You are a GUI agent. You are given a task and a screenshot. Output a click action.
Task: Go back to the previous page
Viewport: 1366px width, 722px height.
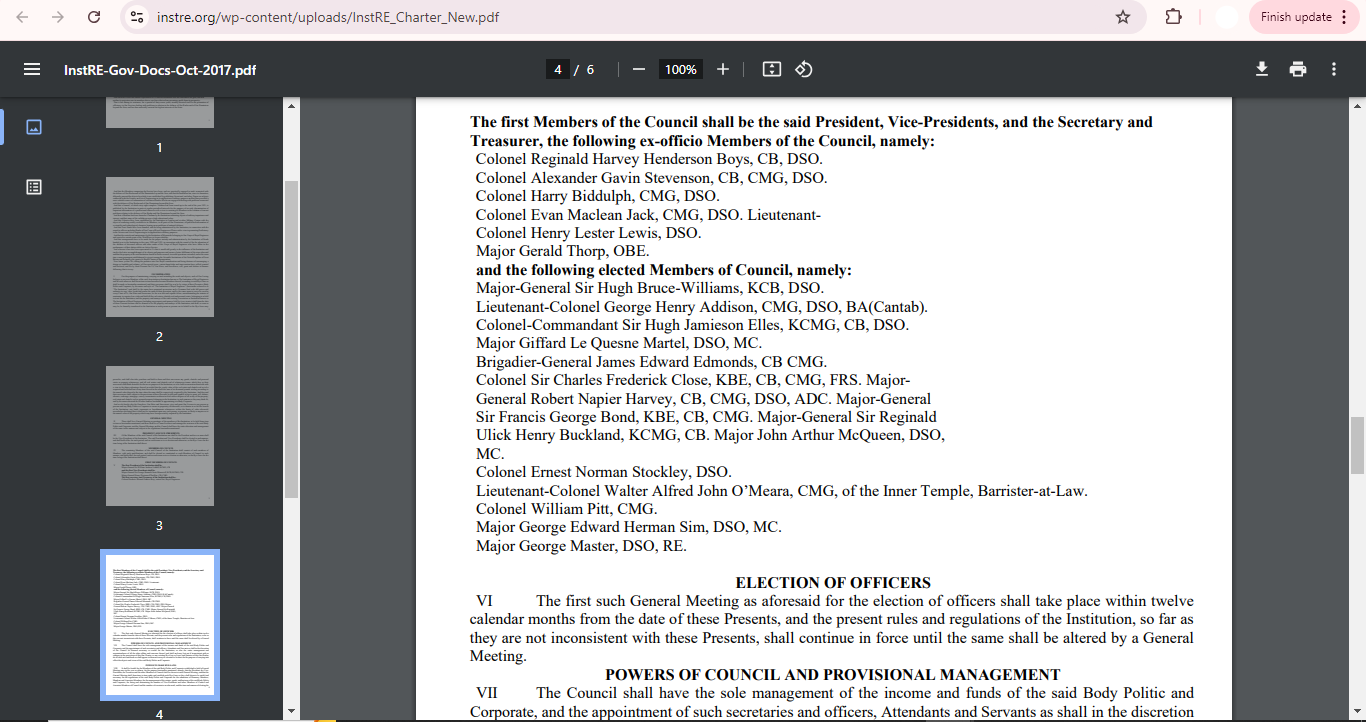point(22,17)
